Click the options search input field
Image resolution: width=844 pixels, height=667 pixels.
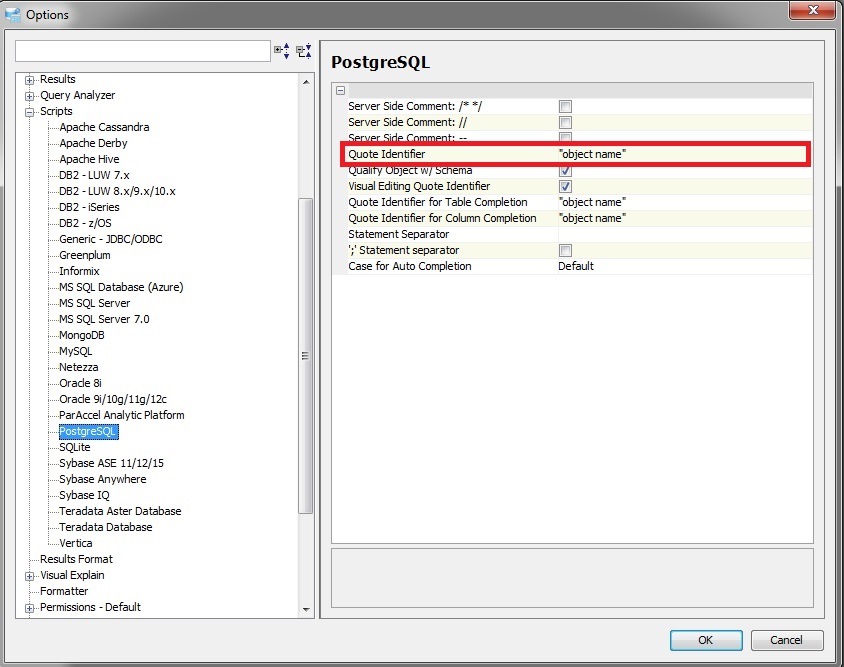click(x=143, y=51)
